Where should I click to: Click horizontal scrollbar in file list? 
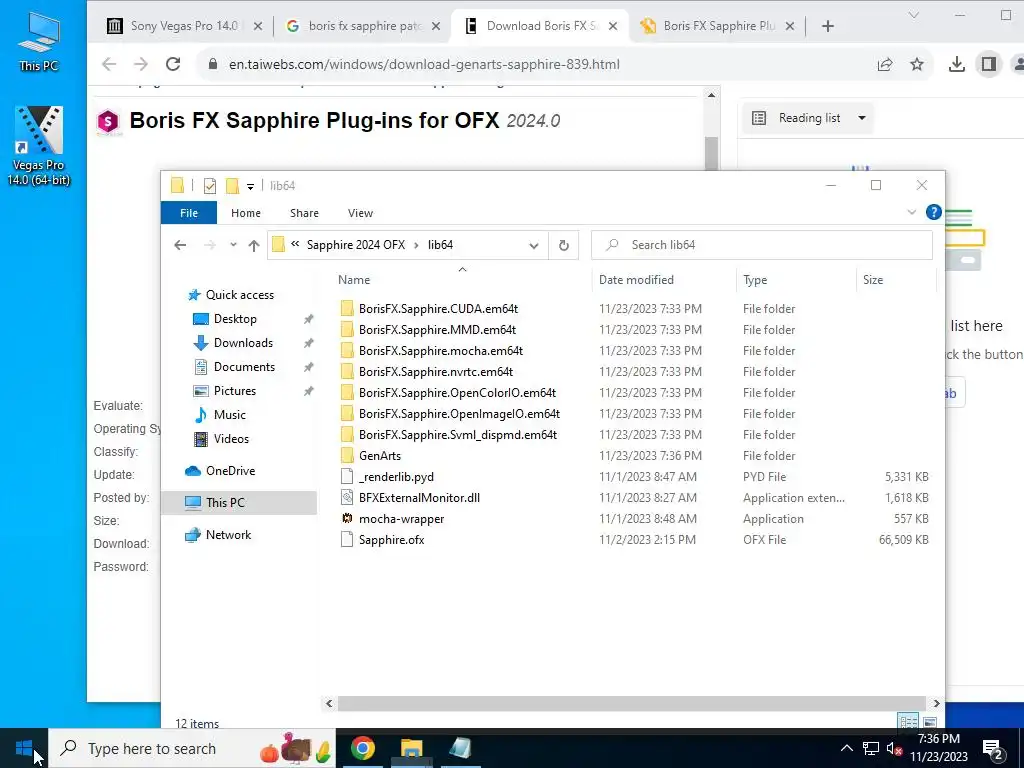coord(632,703)
